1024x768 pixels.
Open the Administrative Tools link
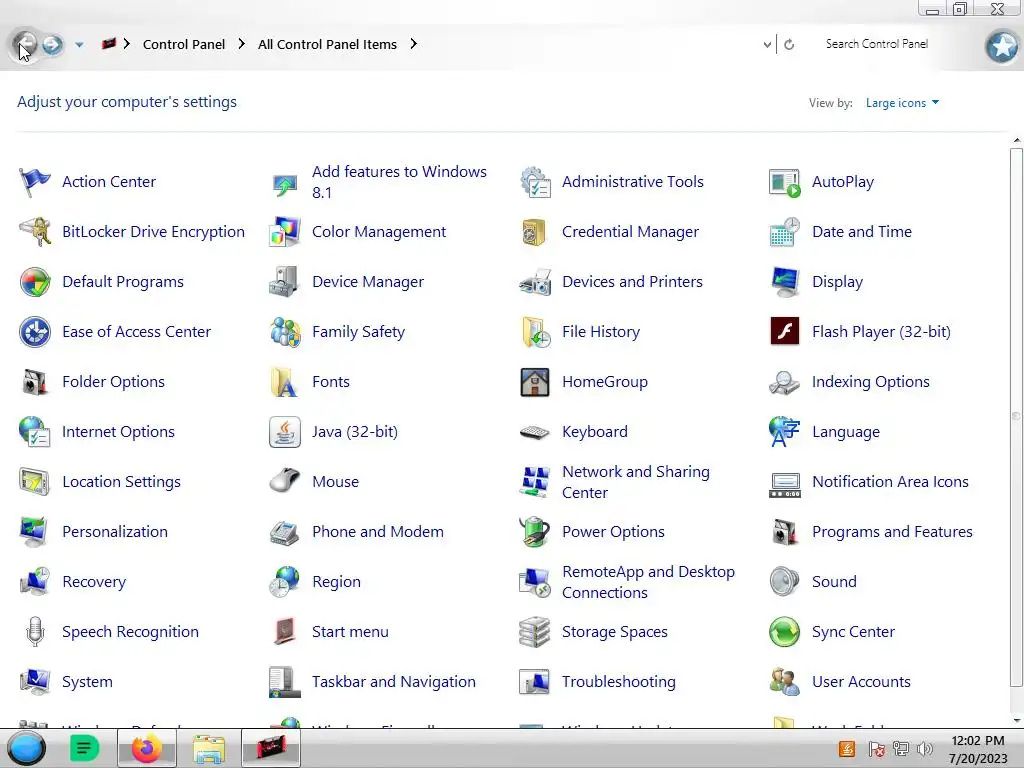633,182
